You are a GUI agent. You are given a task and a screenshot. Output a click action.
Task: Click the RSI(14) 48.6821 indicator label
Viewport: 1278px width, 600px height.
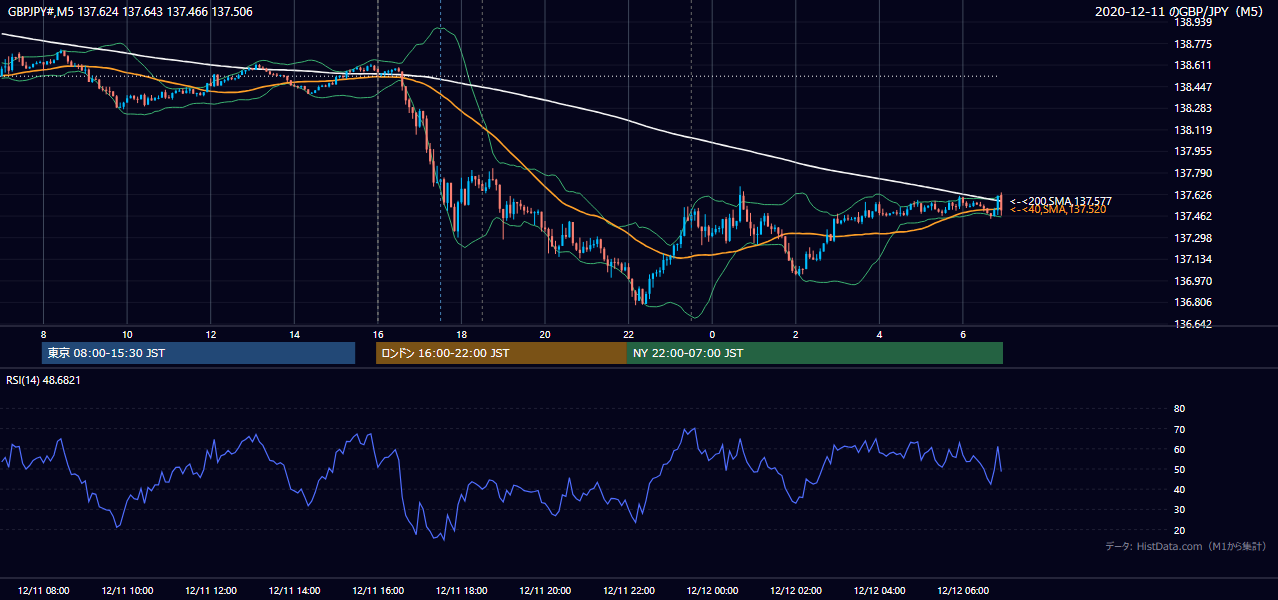coord(43,380)
